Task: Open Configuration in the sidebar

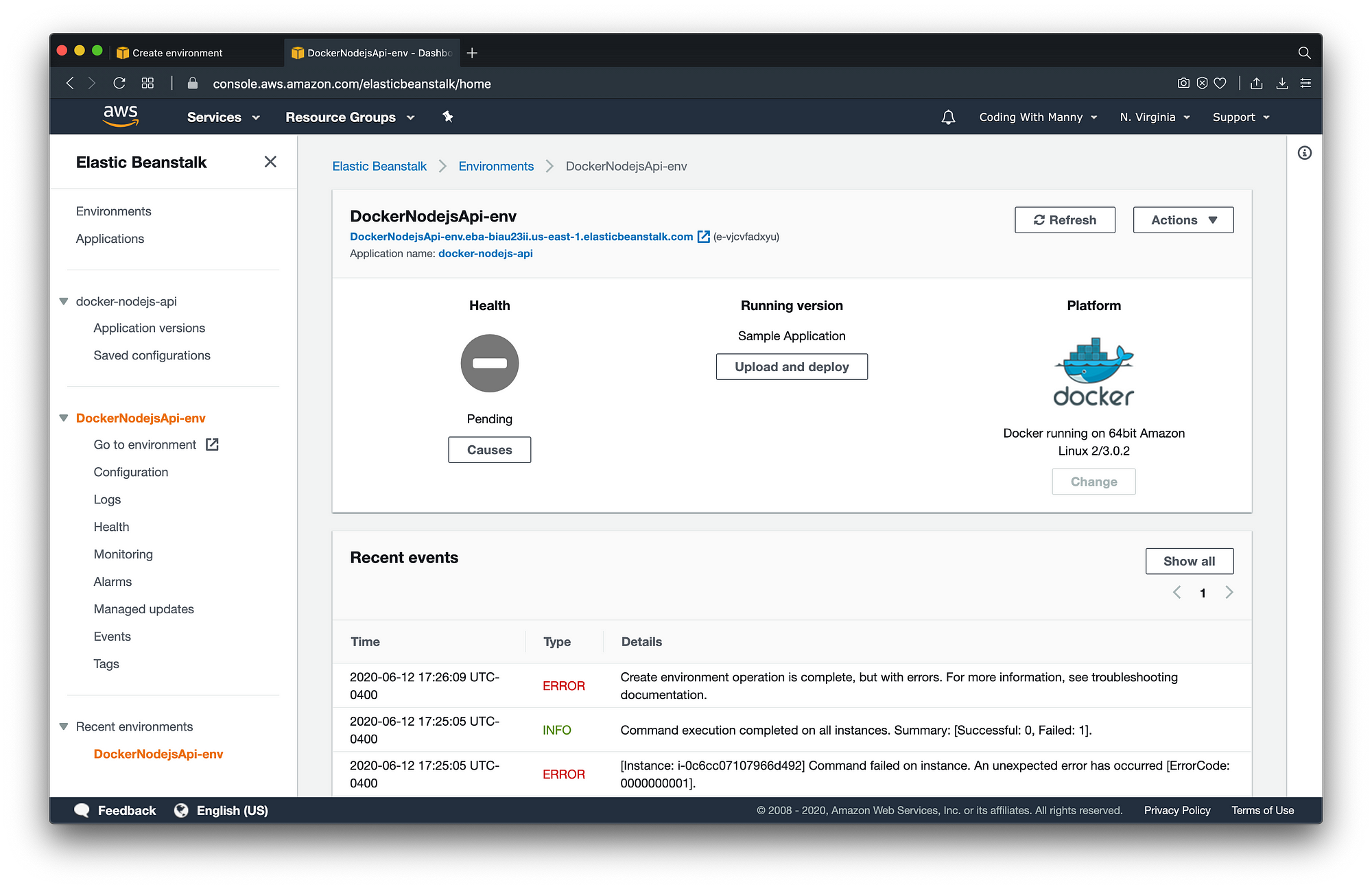Action: point(130,472)
